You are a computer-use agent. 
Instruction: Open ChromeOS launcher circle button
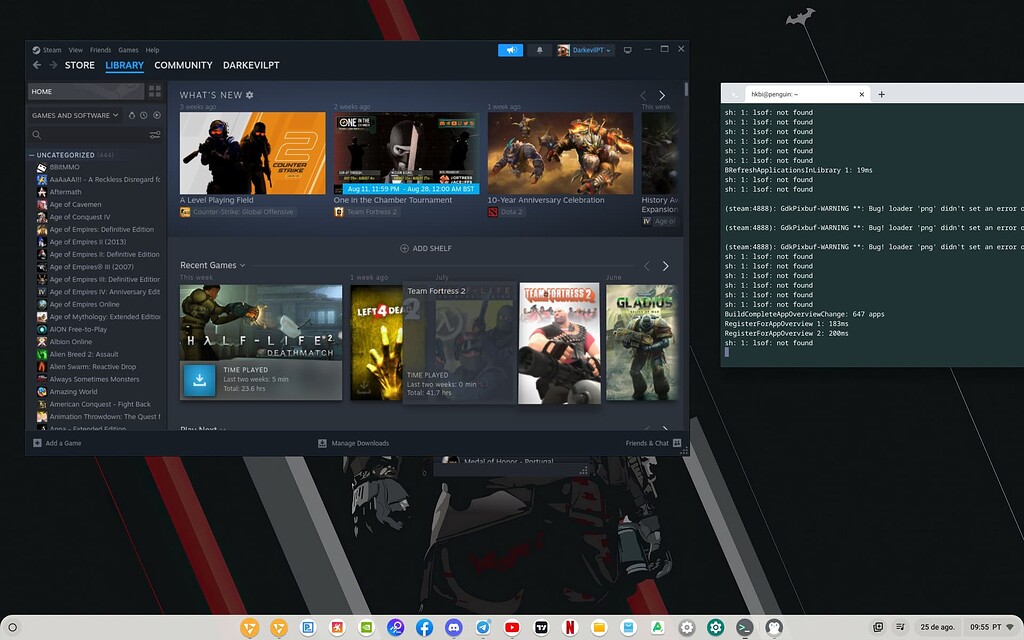[12, 628]
